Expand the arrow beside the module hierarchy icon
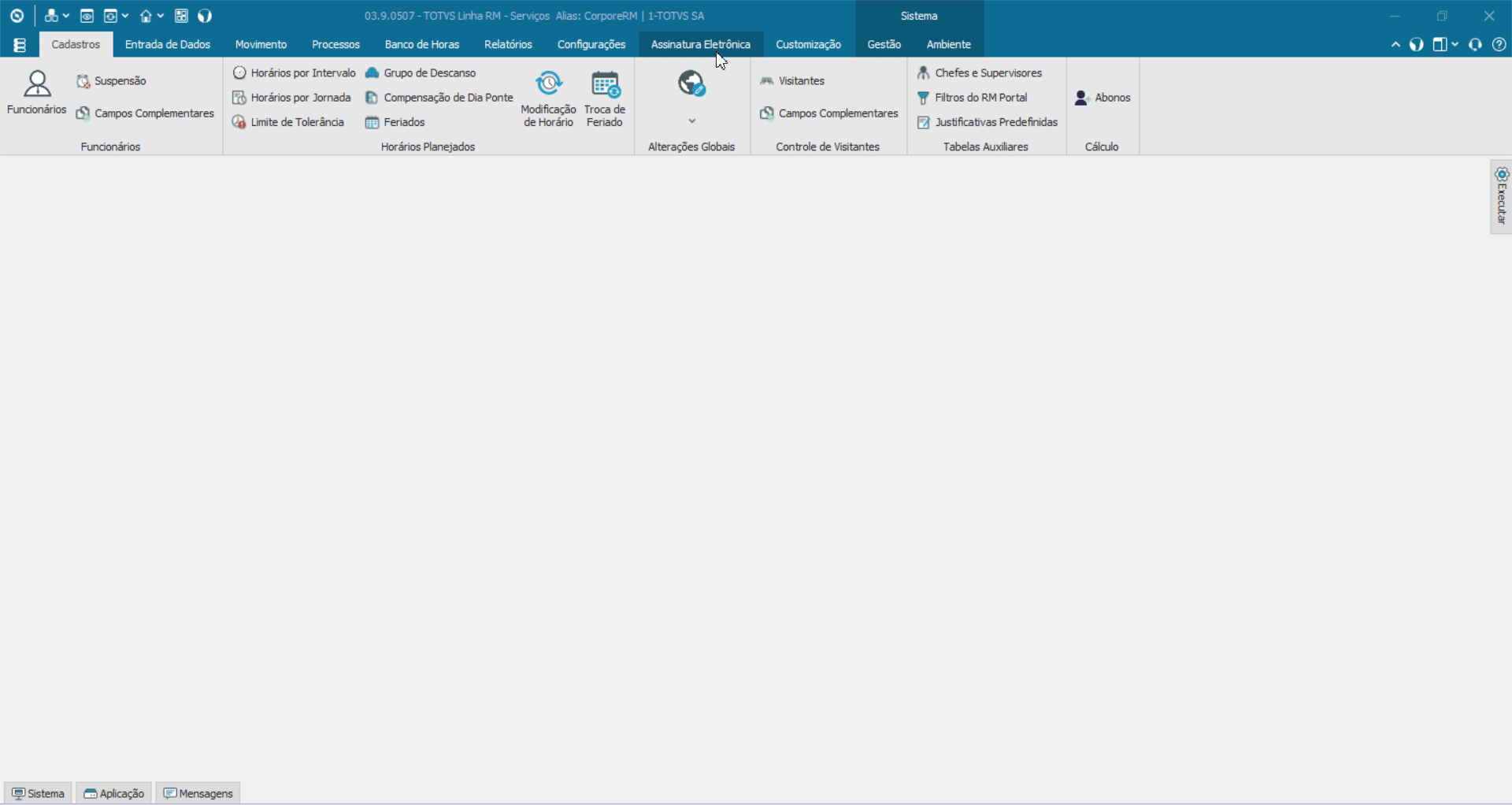Screen dimensions: 1512x805 (66, 16)
